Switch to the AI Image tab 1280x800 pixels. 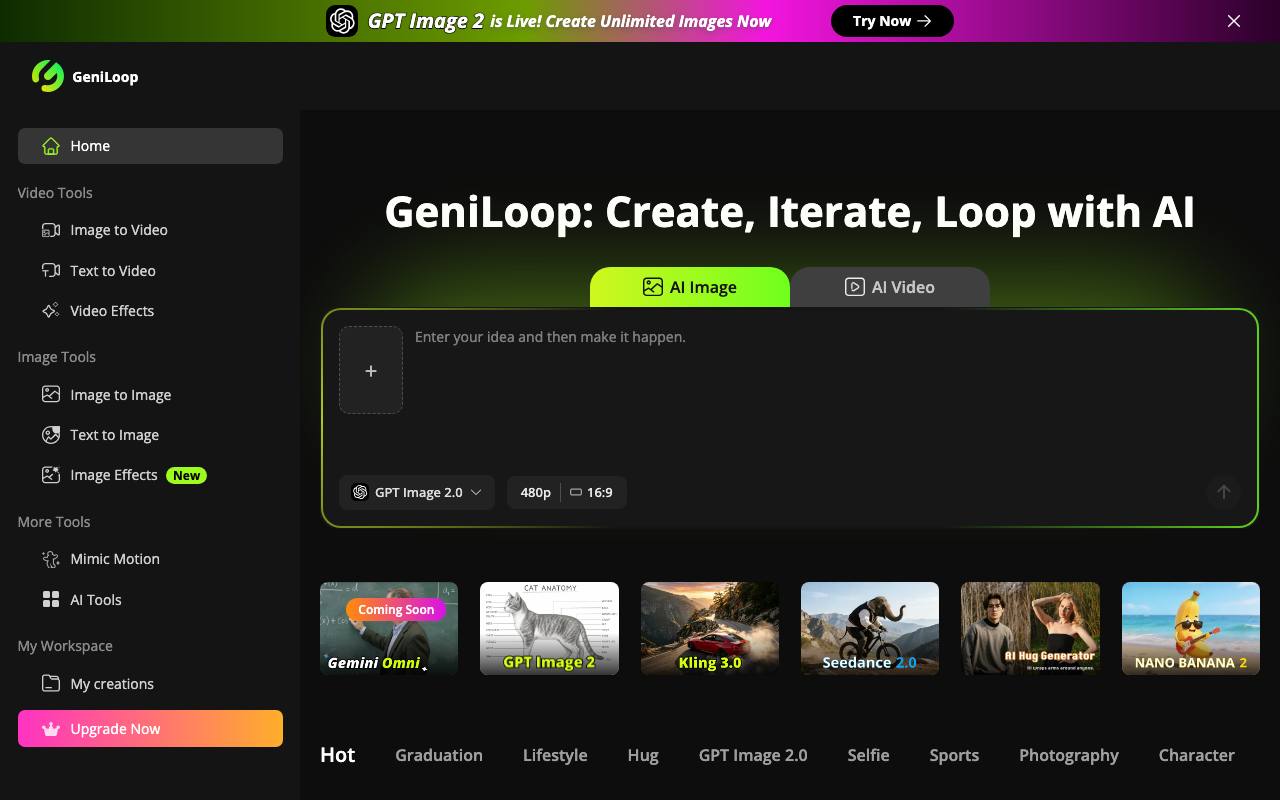coord(690,287)
